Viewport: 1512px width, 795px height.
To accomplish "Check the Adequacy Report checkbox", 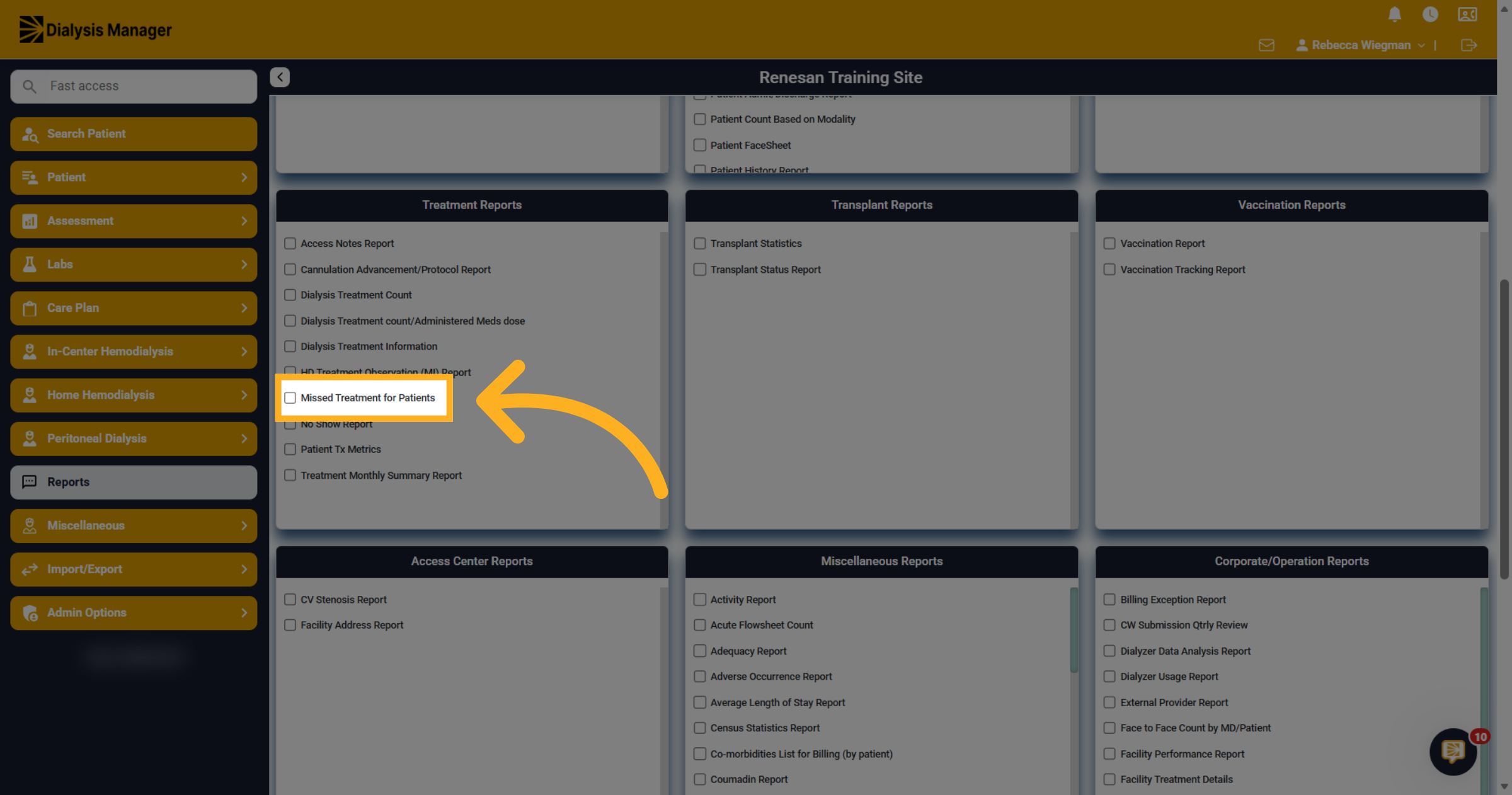I will click(x=700, y=651).
